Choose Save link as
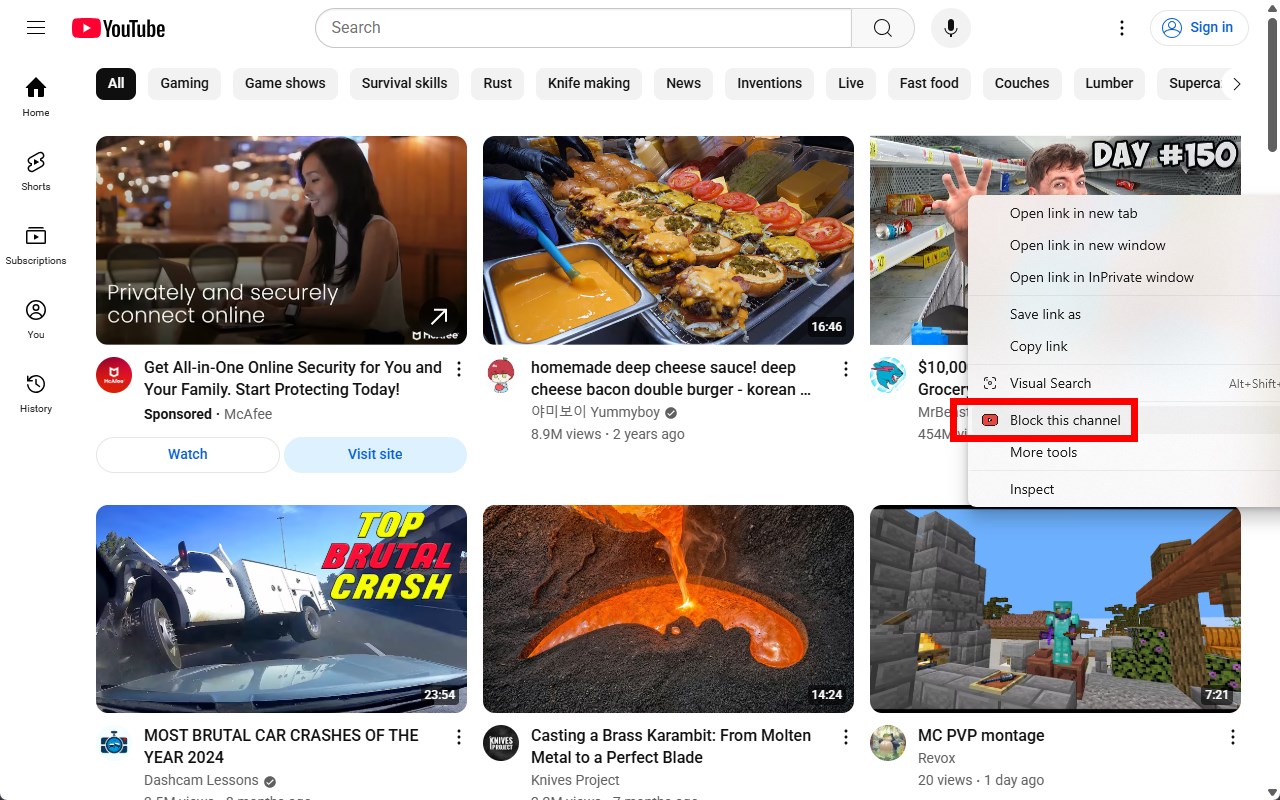 coord(1124,314)
